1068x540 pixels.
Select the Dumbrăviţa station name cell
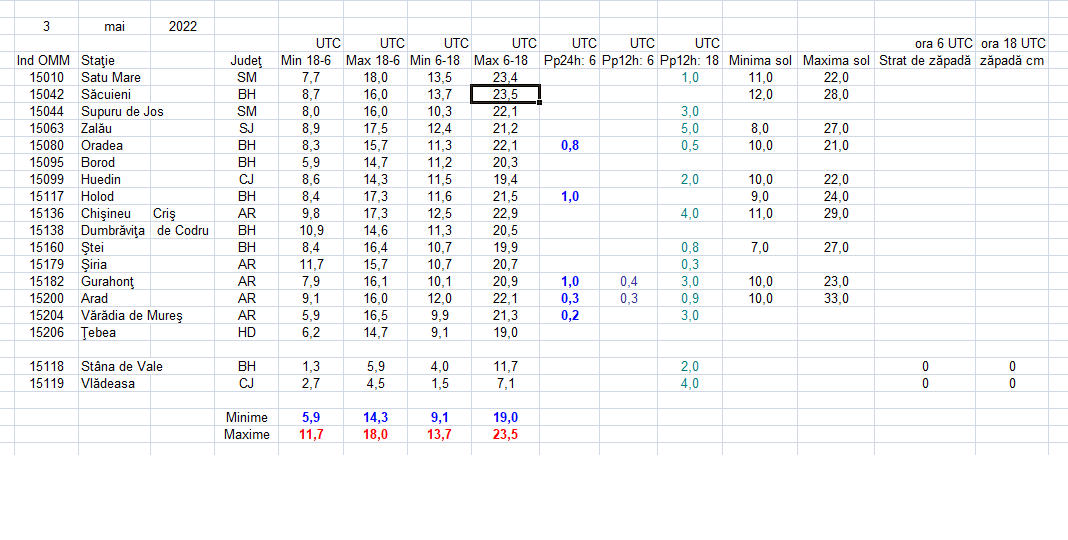[x=114, y=231]
